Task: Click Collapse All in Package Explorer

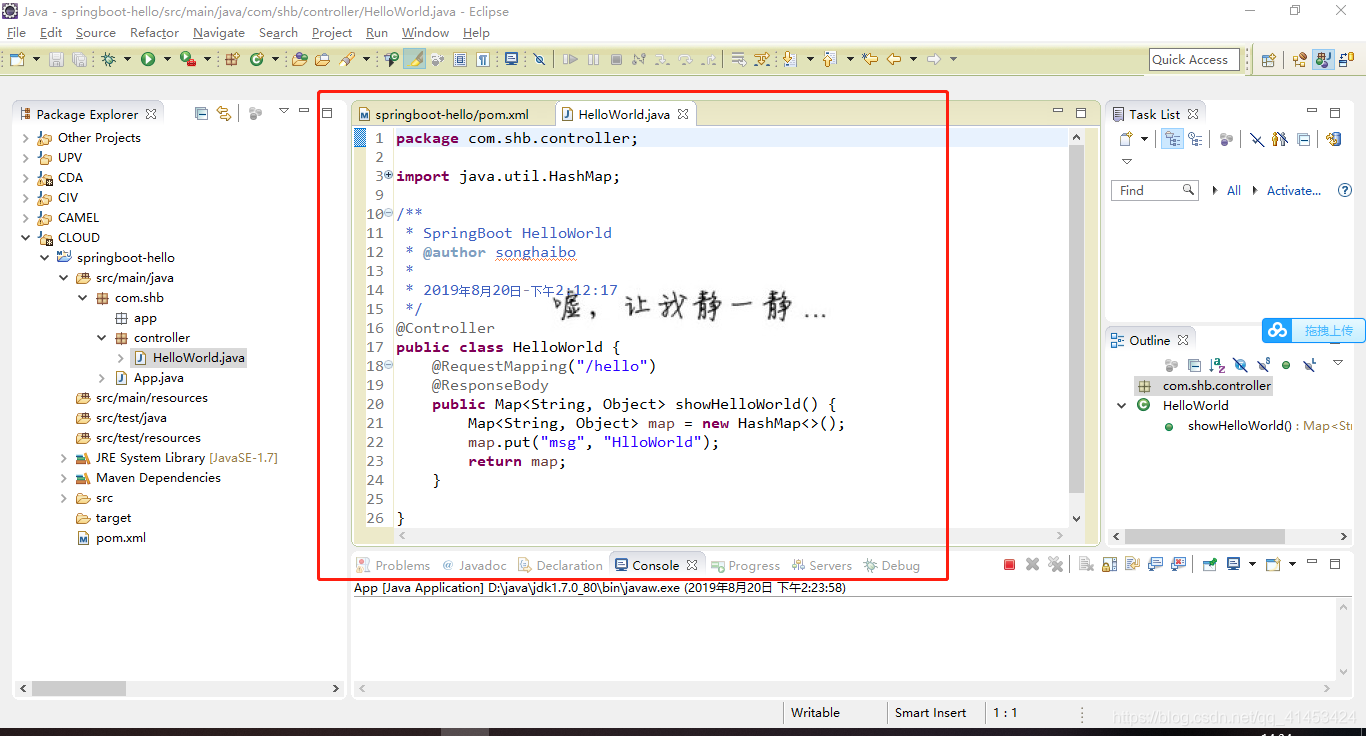Action: click(x=201, y=113)
